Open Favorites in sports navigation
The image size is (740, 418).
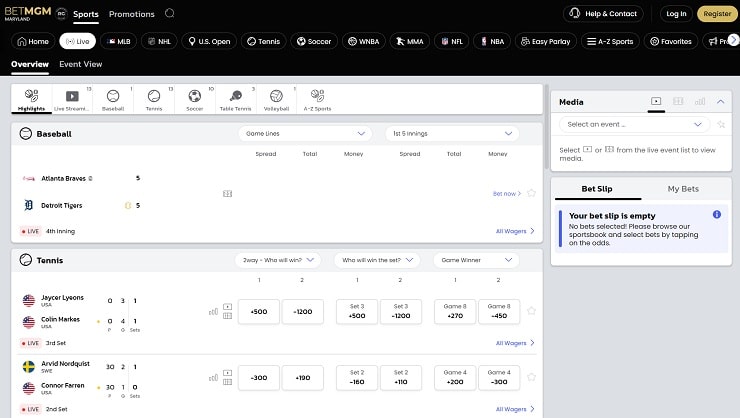[x=671, y=42]
